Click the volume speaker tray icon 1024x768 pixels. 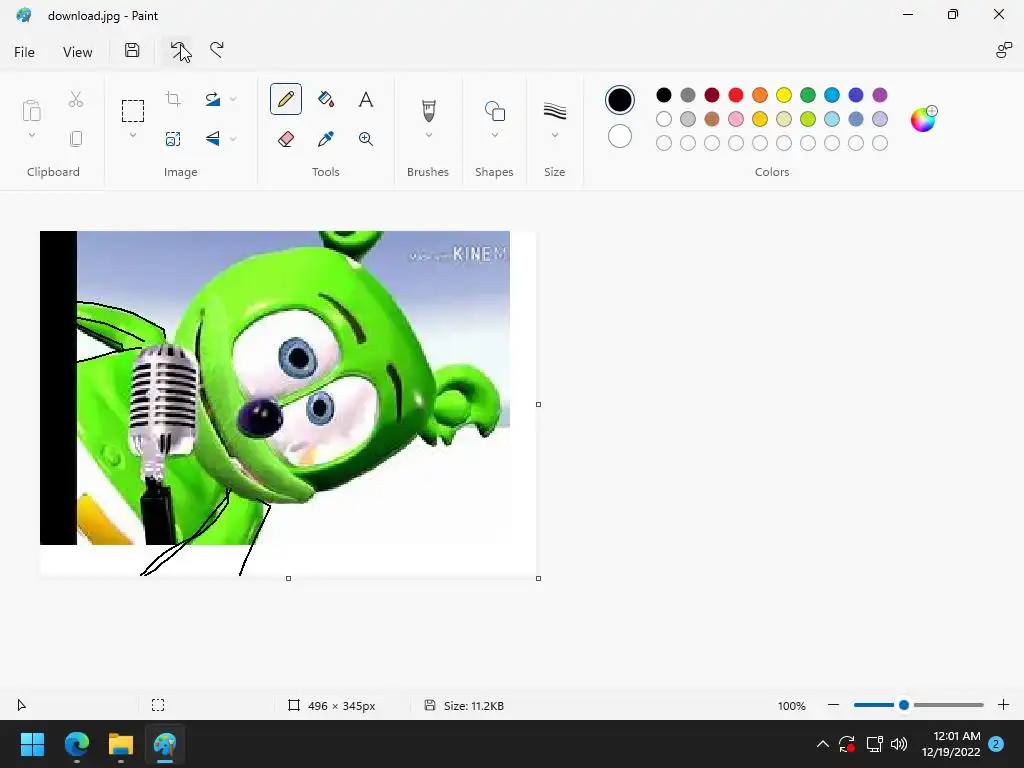[x=899, y=744]
